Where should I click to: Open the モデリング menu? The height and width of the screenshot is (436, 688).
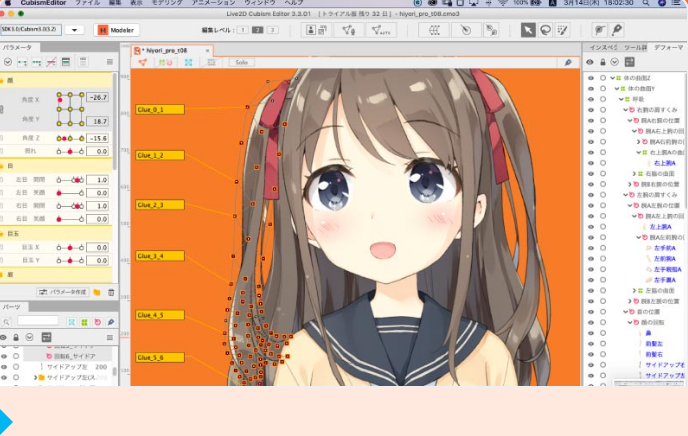(167, 3)
